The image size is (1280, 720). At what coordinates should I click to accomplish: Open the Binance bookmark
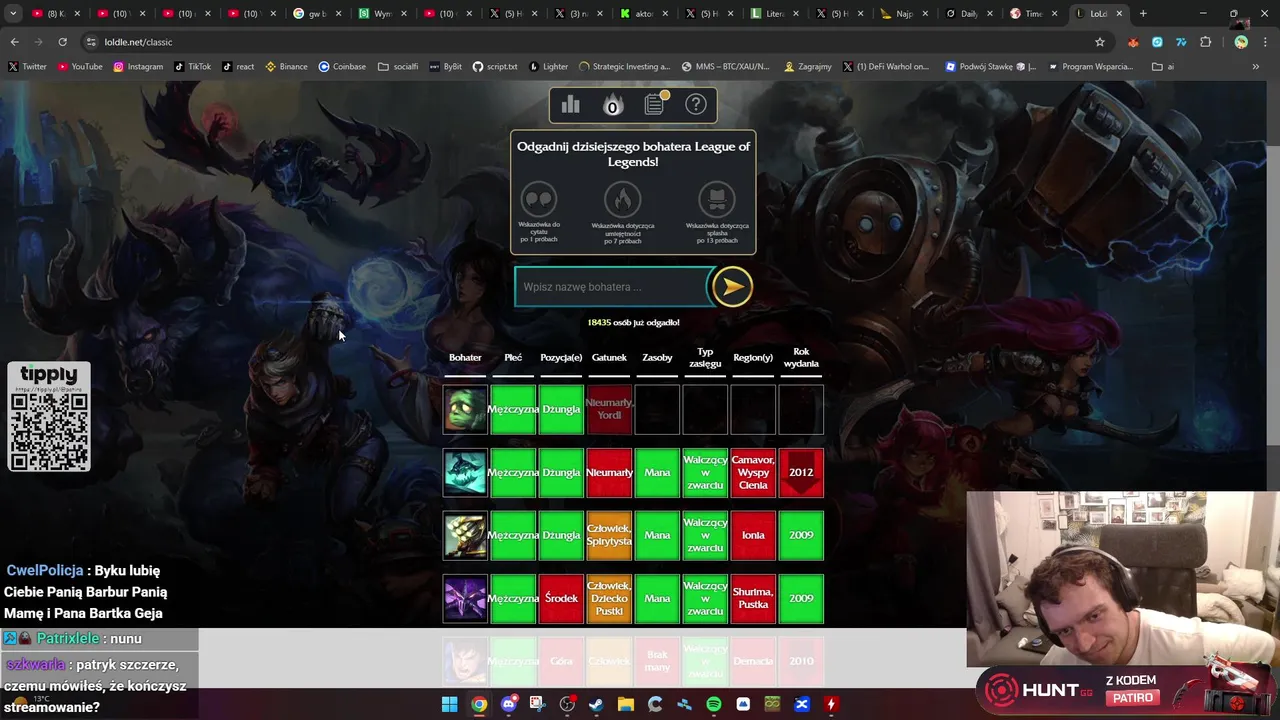pos(286,66)
